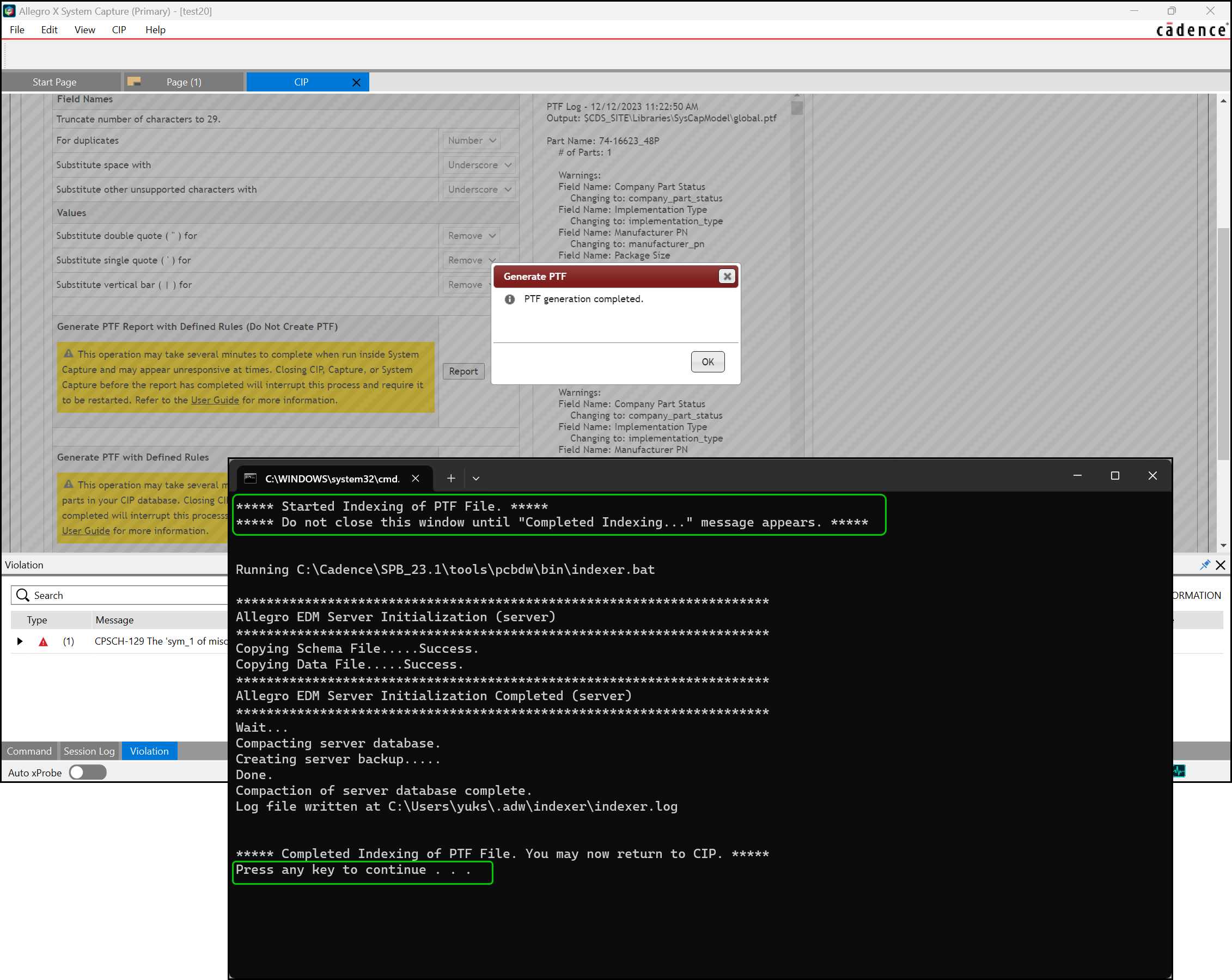Open a new terminal tab with plus icon
Screen dimensions: 1232x980
click(x=451, y=478)
